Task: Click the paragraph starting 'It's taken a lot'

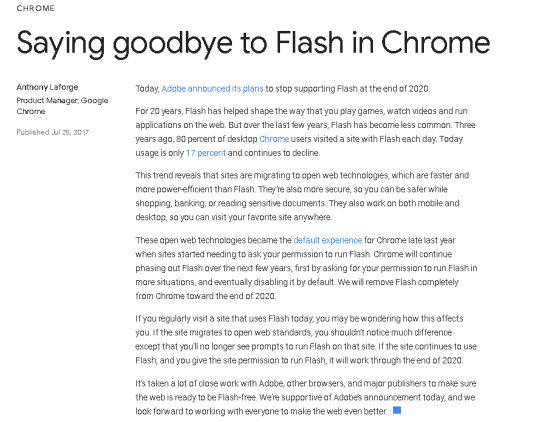Action: 306,397
